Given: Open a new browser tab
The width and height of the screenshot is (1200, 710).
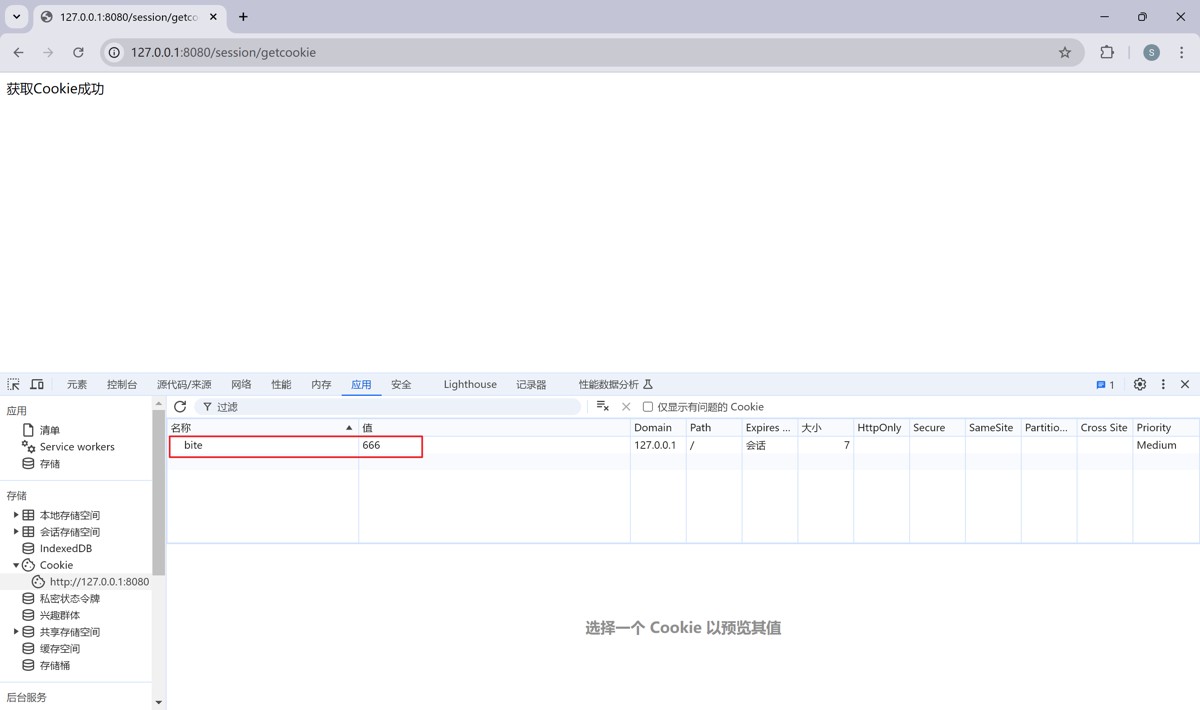Looking at the screenshot, I should pos(243,17).
